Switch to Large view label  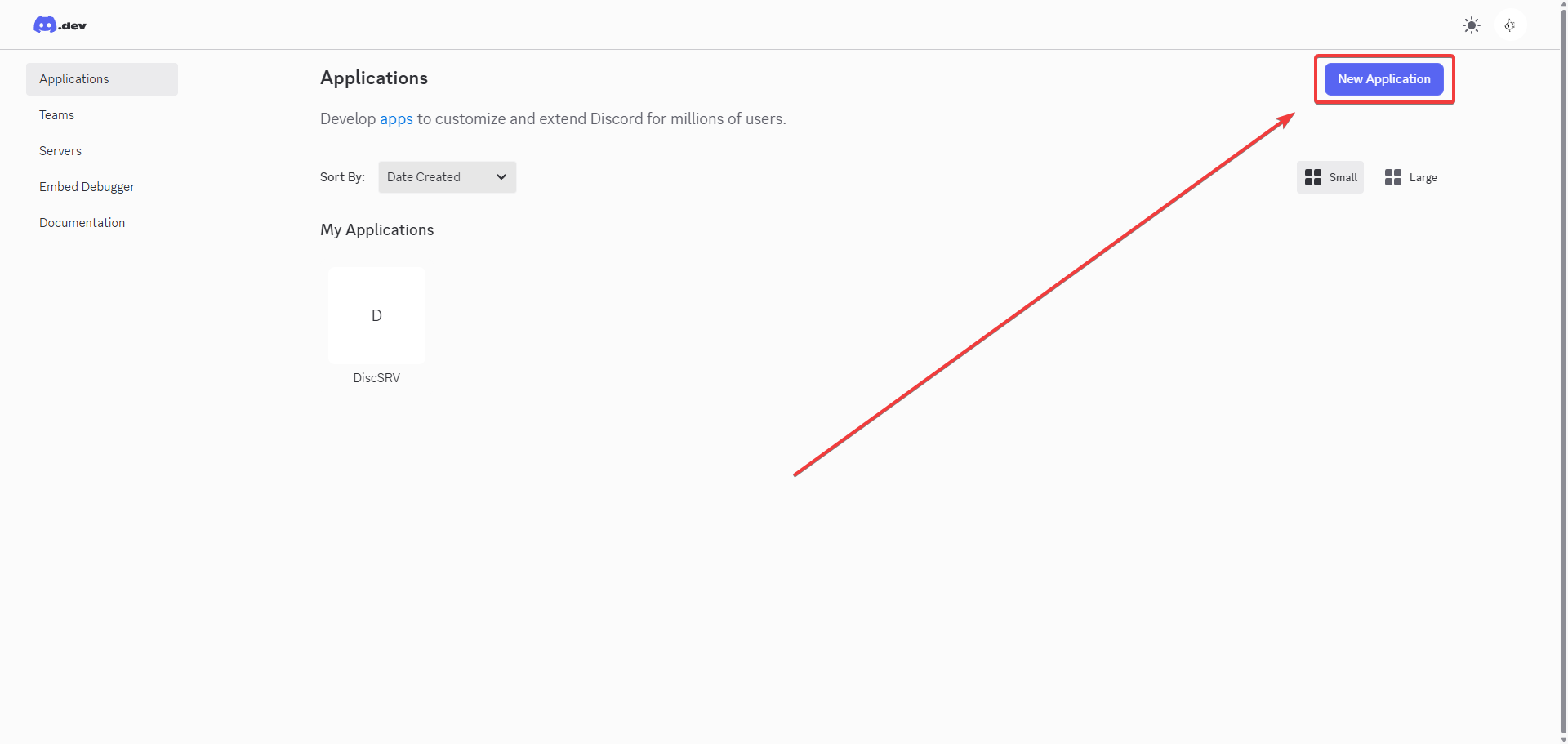pos(1423,178)
